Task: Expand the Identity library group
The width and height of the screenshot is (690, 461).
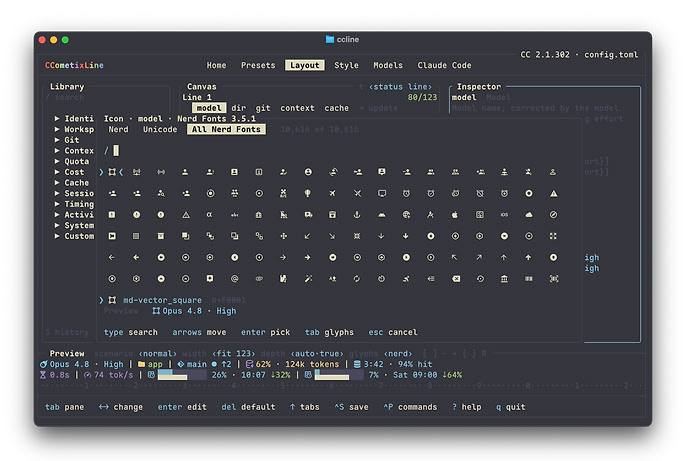Action: click(x=74, y=119)
